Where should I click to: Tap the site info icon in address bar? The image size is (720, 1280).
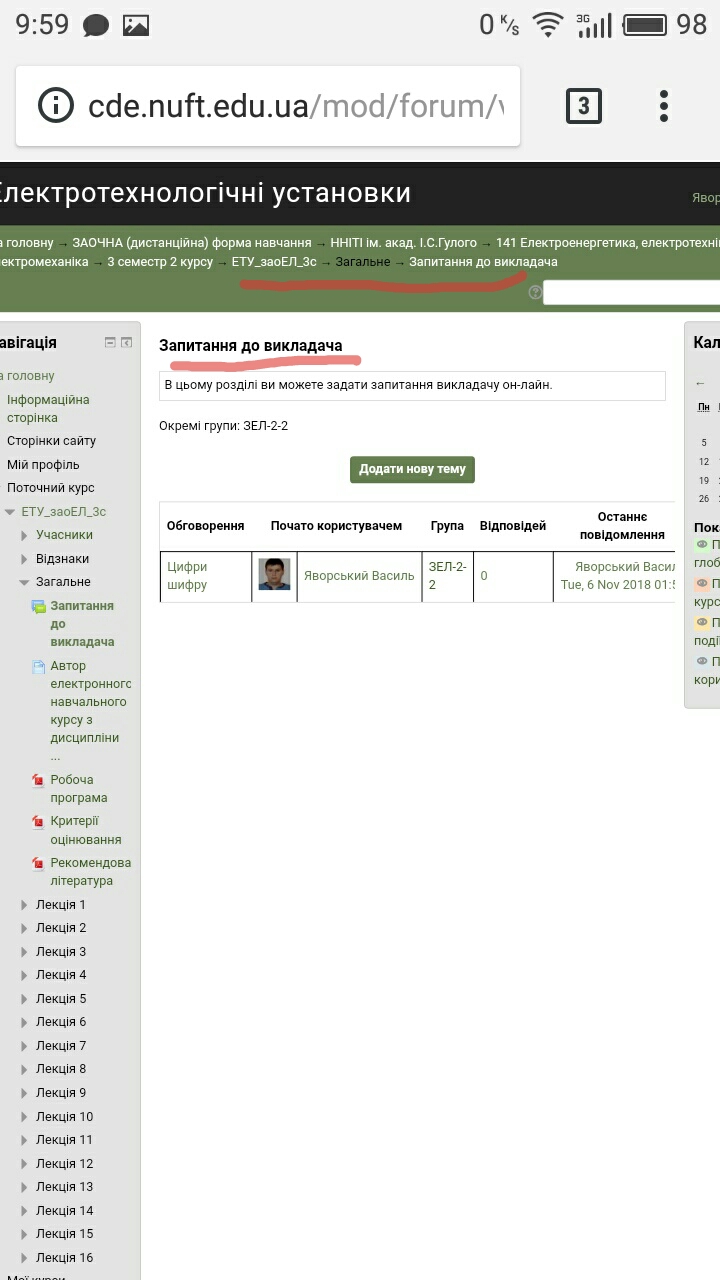point(56,106)
